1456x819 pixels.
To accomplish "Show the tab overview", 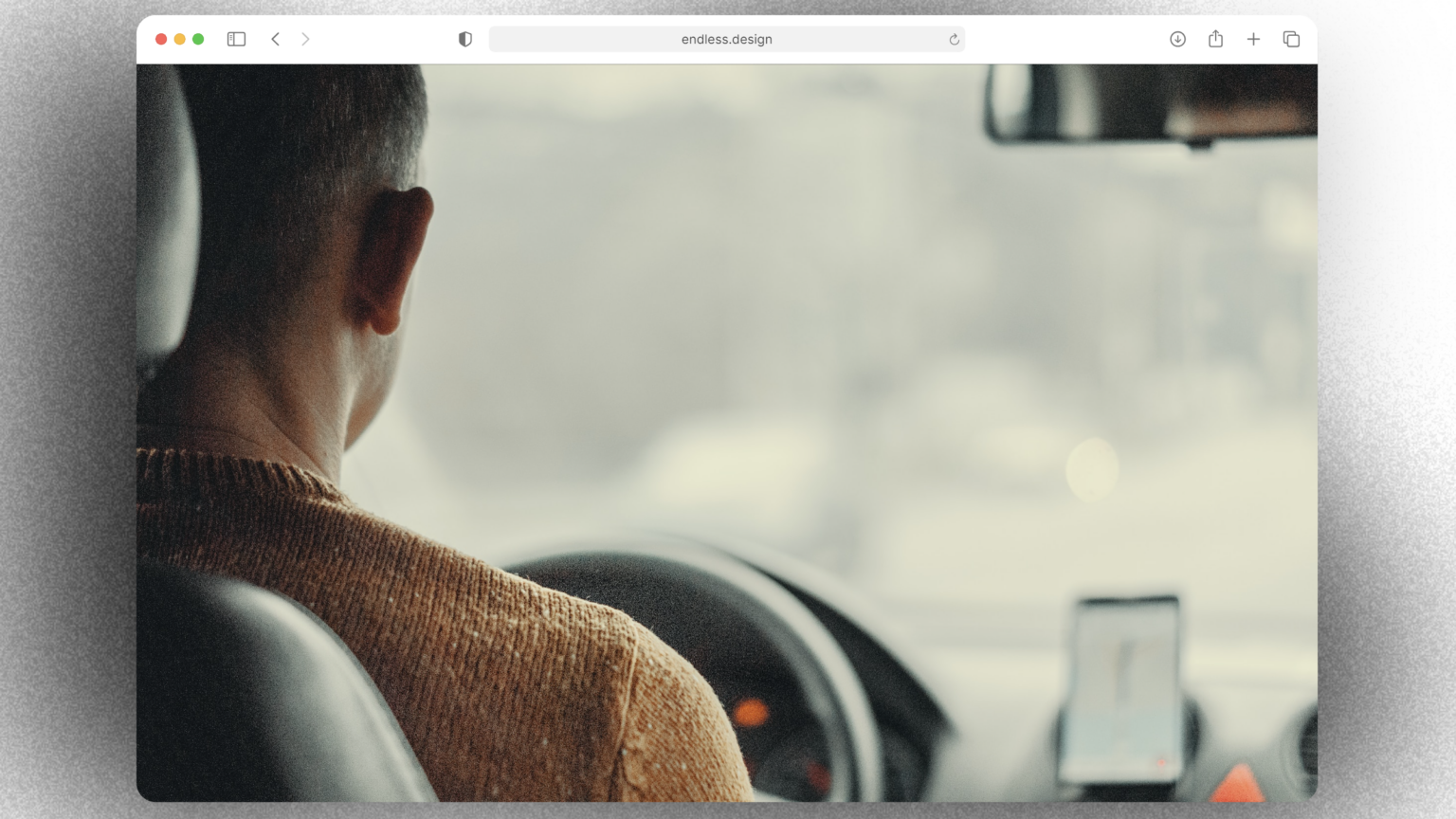I will coord(1291,39).
